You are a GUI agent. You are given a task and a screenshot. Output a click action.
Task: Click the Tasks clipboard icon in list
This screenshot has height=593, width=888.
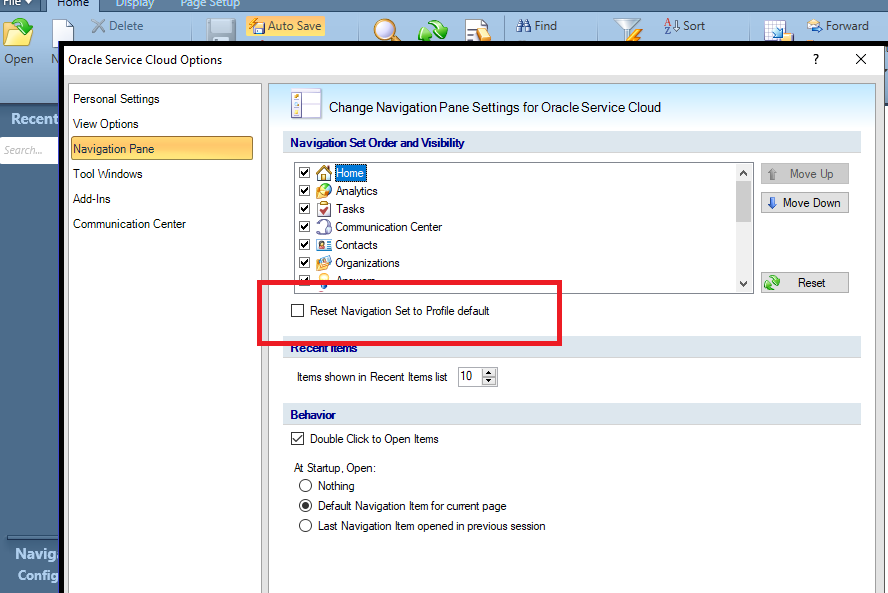click(324, 209)
